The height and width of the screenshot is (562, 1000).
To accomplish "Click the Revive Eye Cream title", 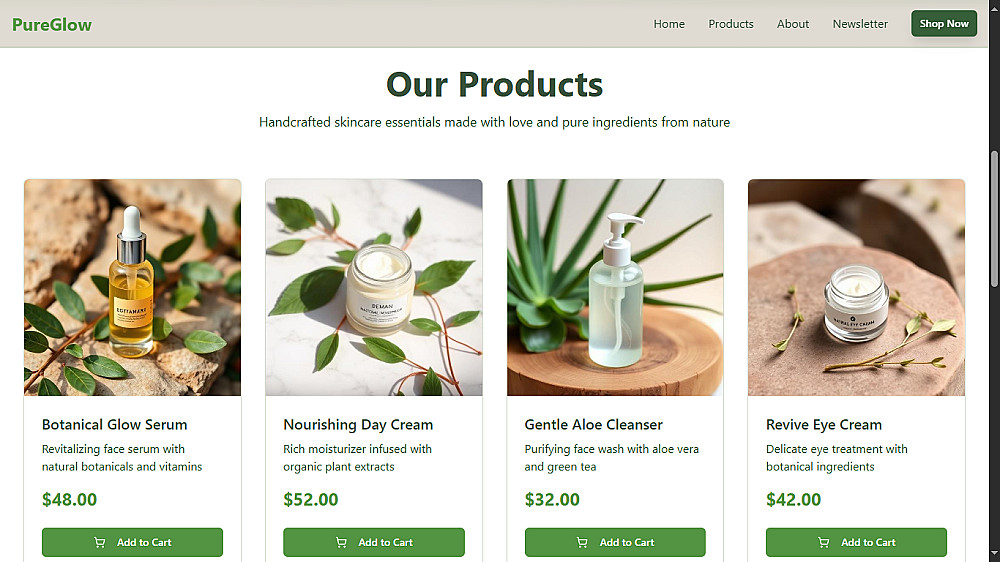I will 824,425.
